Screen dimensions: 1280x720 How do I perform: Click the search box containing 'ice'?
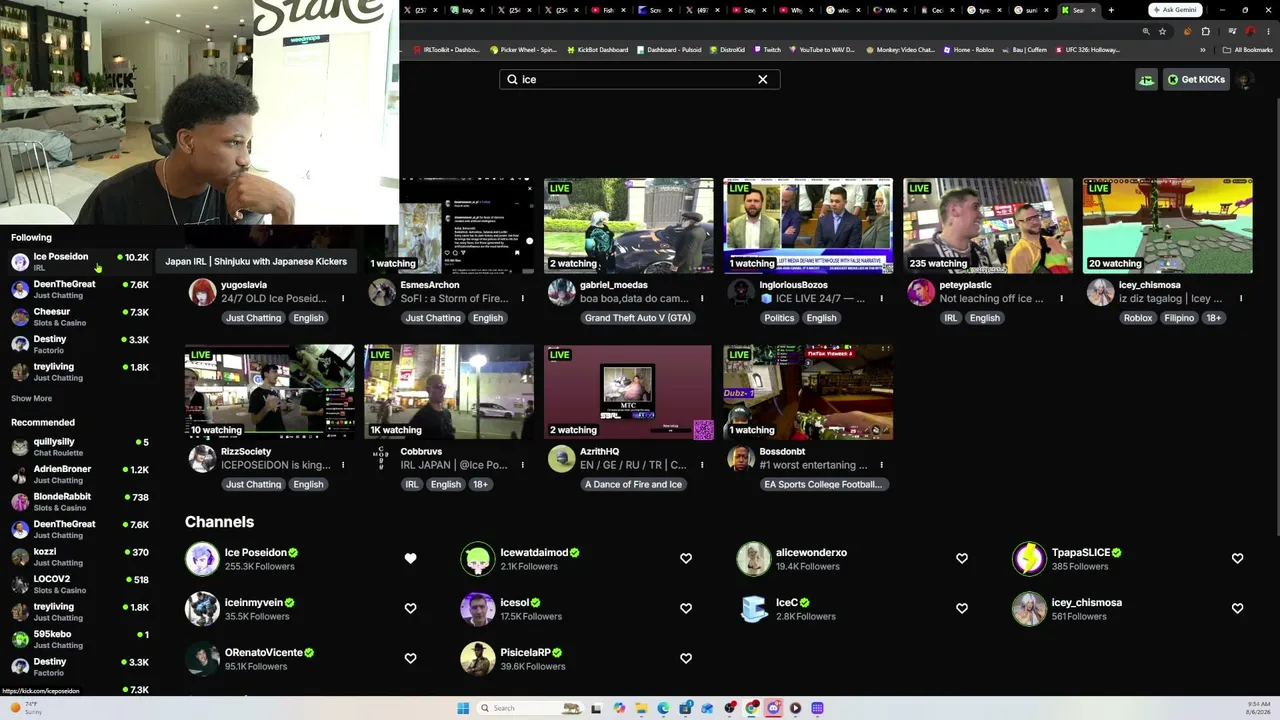click(x=640, y=79)
